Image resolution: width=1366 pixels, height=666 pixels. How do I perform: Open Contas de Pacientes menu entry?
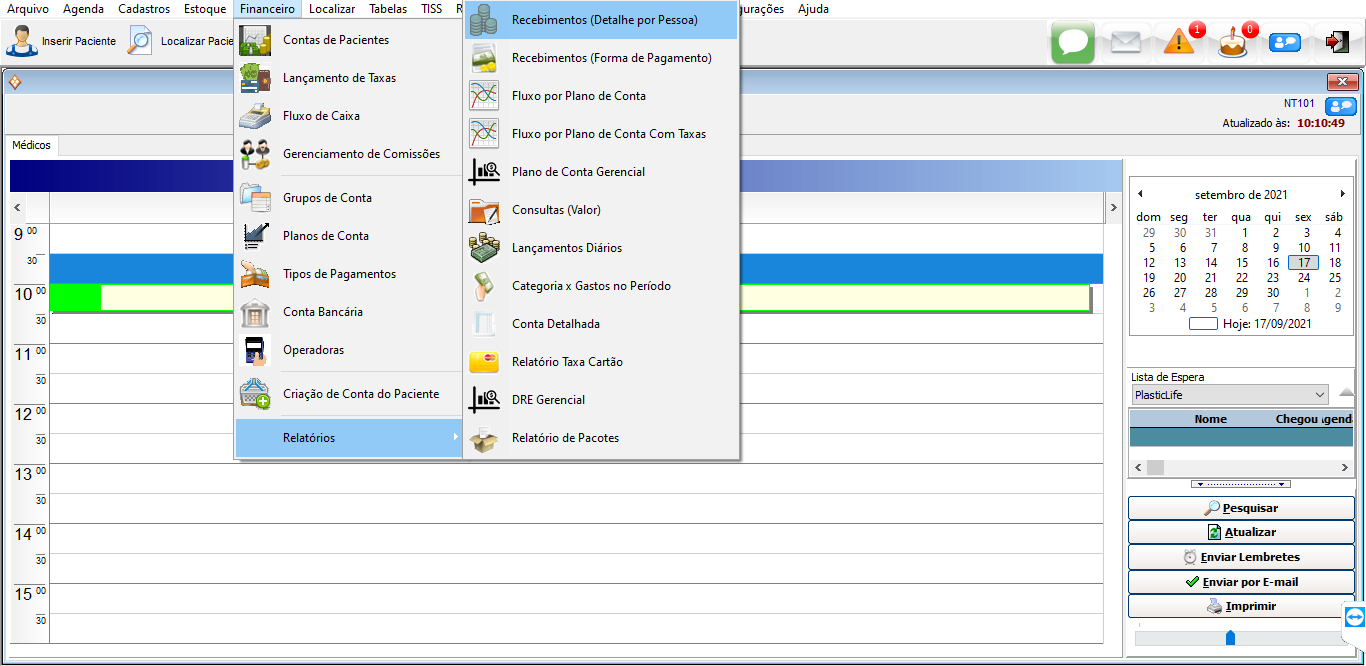point(336,40)
